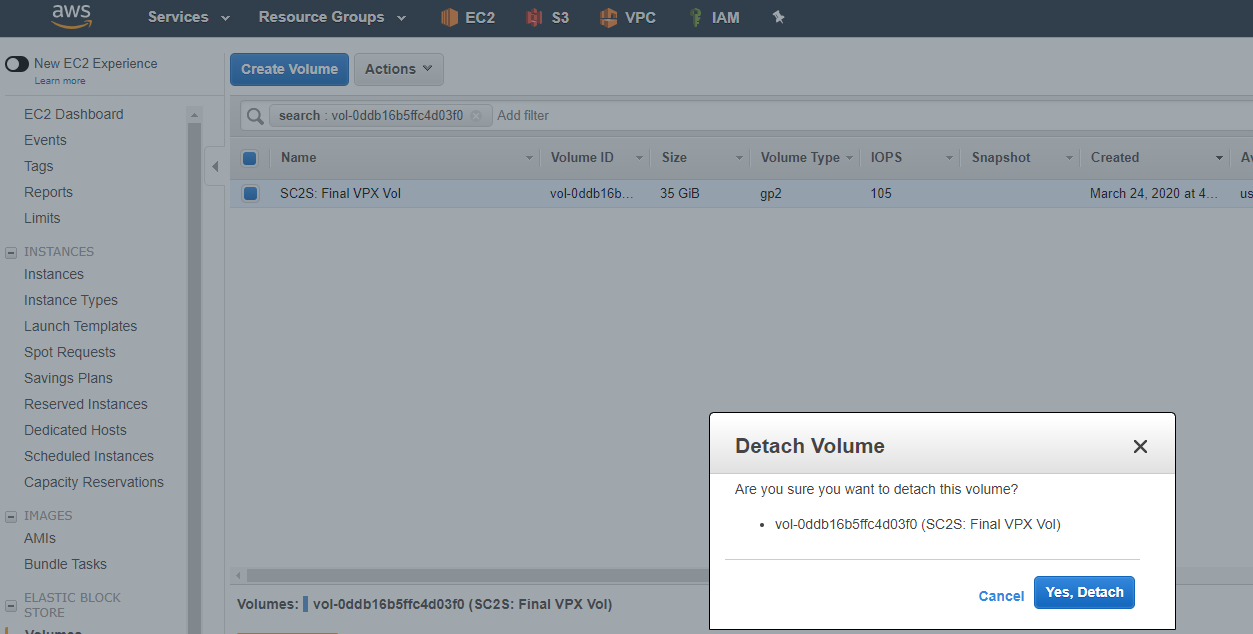Viewport: 1253px width, 634px height.
Task: Click the vol-0ddb16b… Volume ID cell
Action: tap(592, 194)
